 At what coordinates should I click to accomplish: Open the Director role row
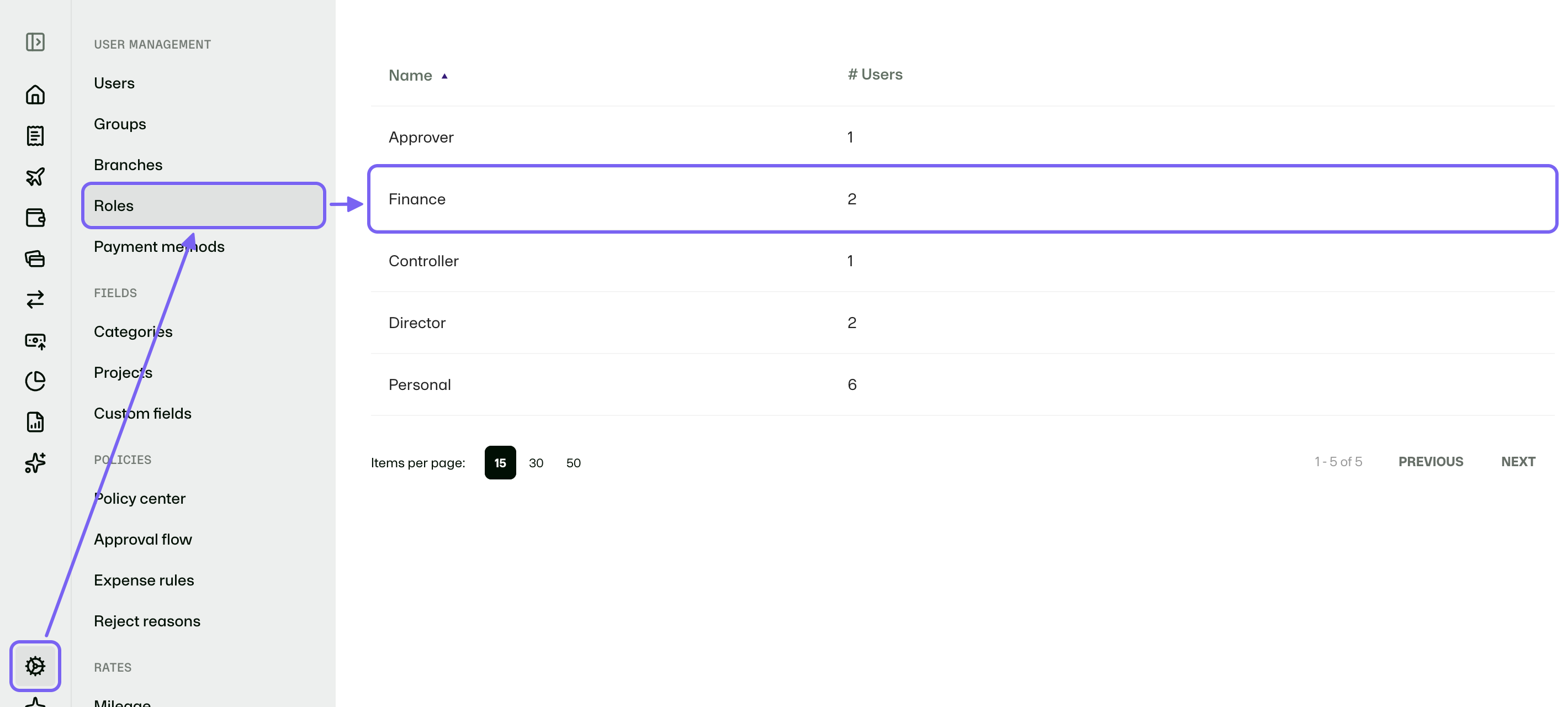coord(962,323)
